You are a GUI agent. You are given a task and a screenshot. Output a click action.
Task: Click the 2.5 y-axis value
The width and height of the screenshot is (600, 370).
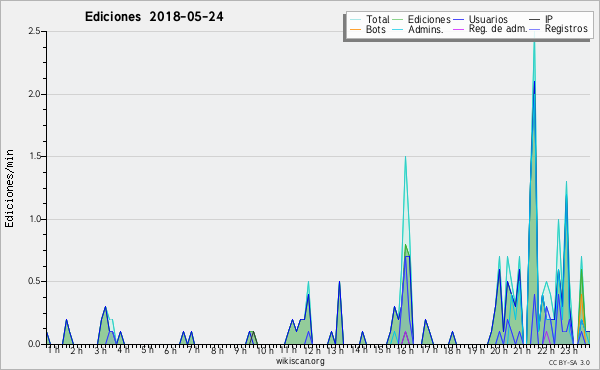34,31
